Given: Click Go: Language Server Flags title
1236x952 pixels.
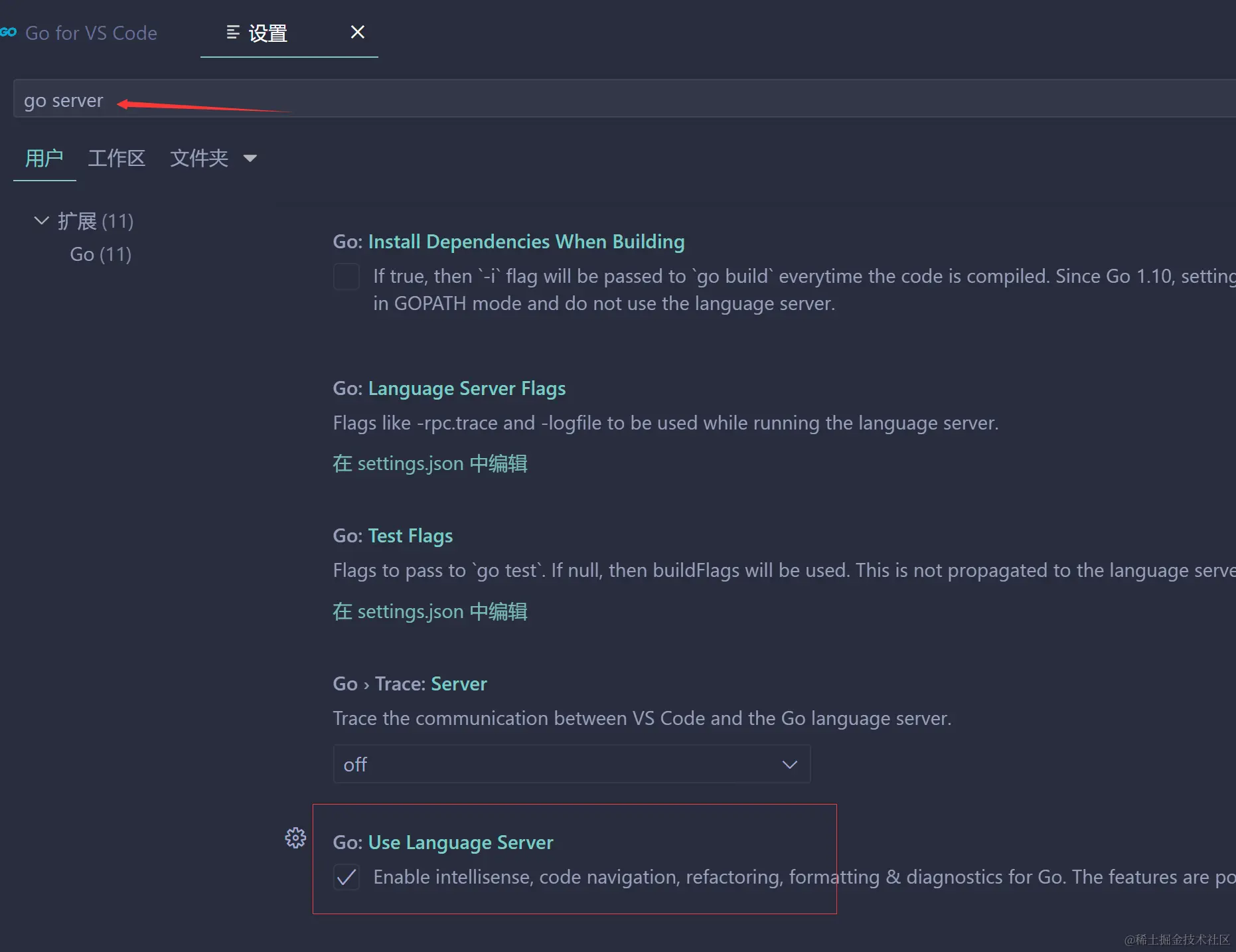Looking at the screenshot, I should point(449,388).
